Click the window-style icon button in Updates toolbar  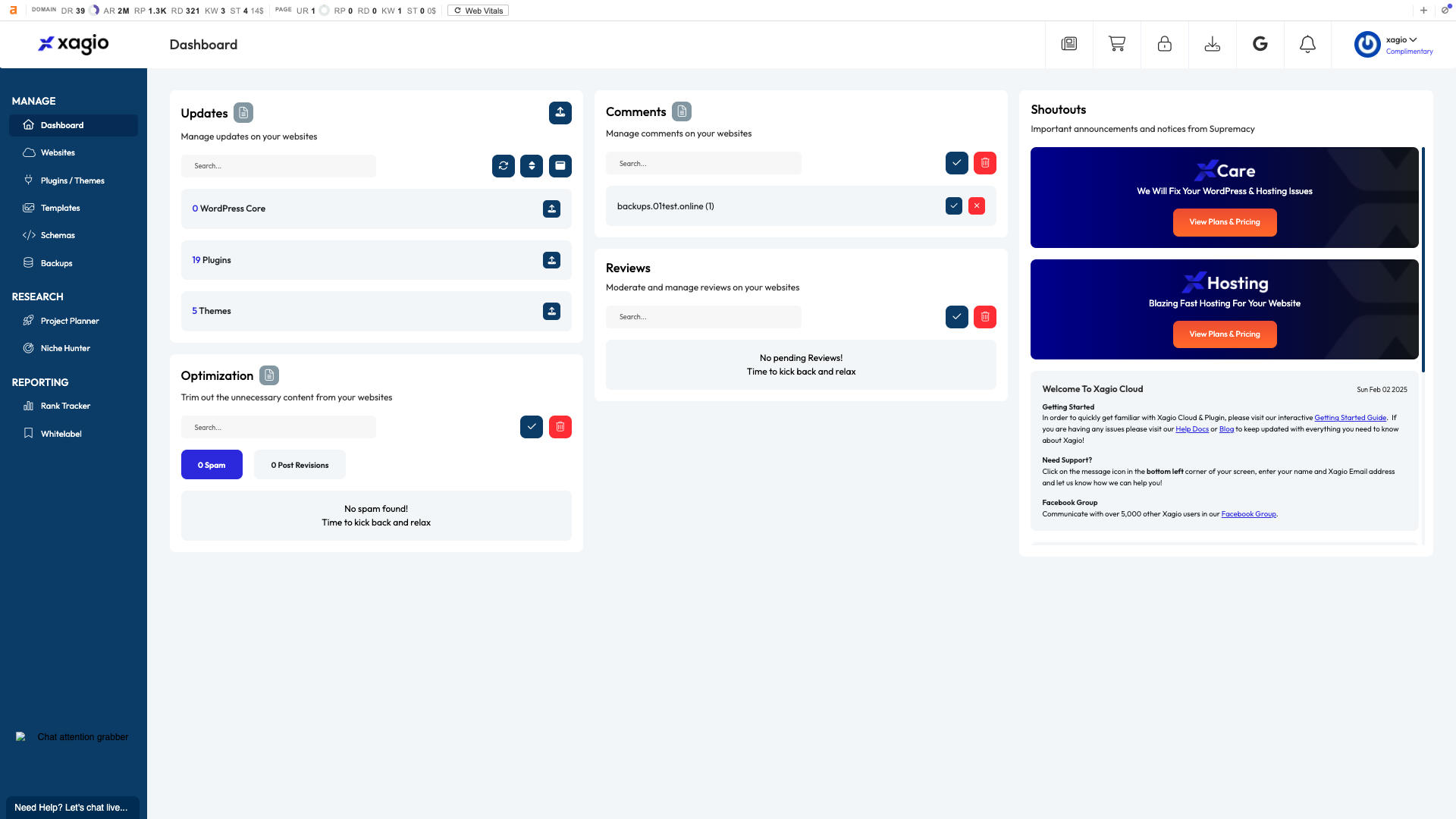click(560, 166)
